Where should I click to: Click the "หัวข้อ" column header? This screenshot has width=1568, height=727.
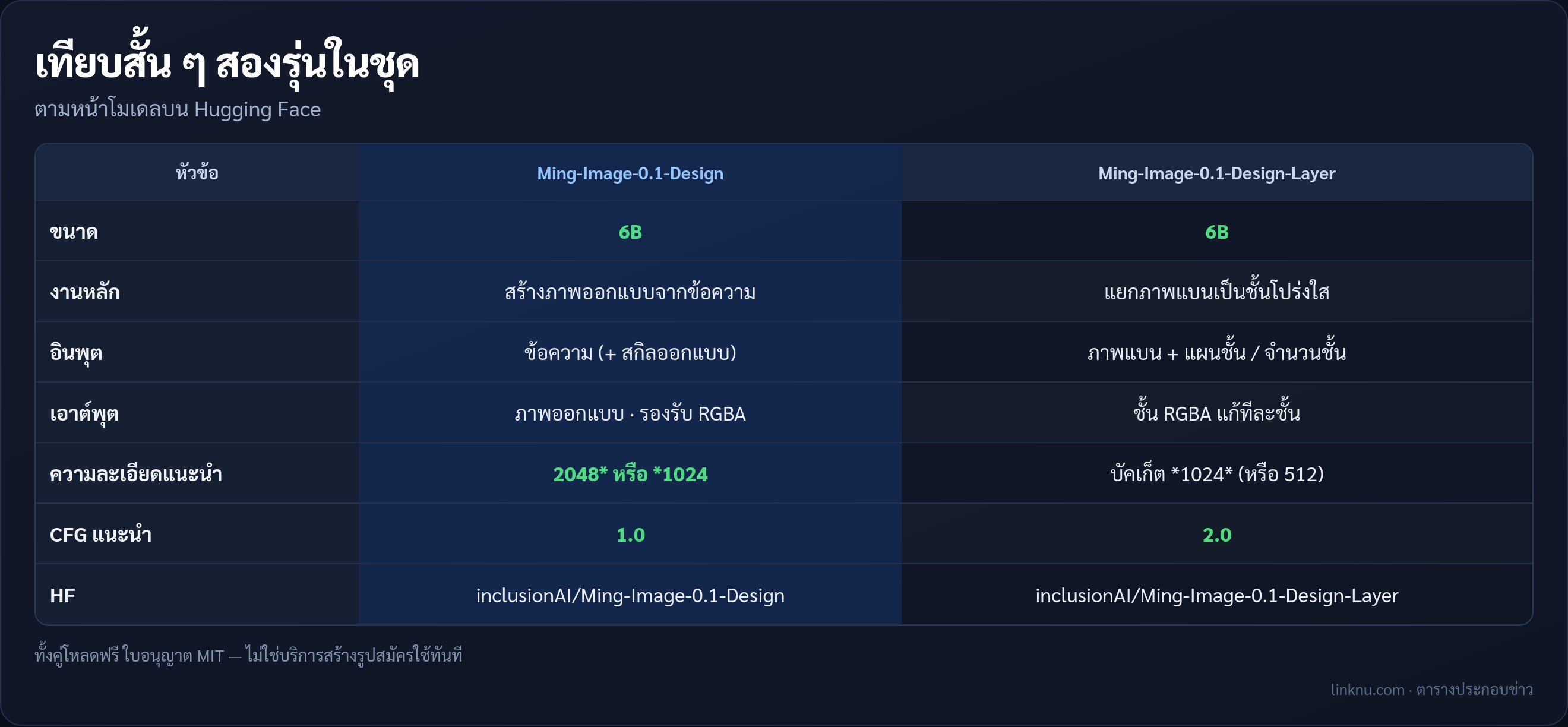click(197, 173)
